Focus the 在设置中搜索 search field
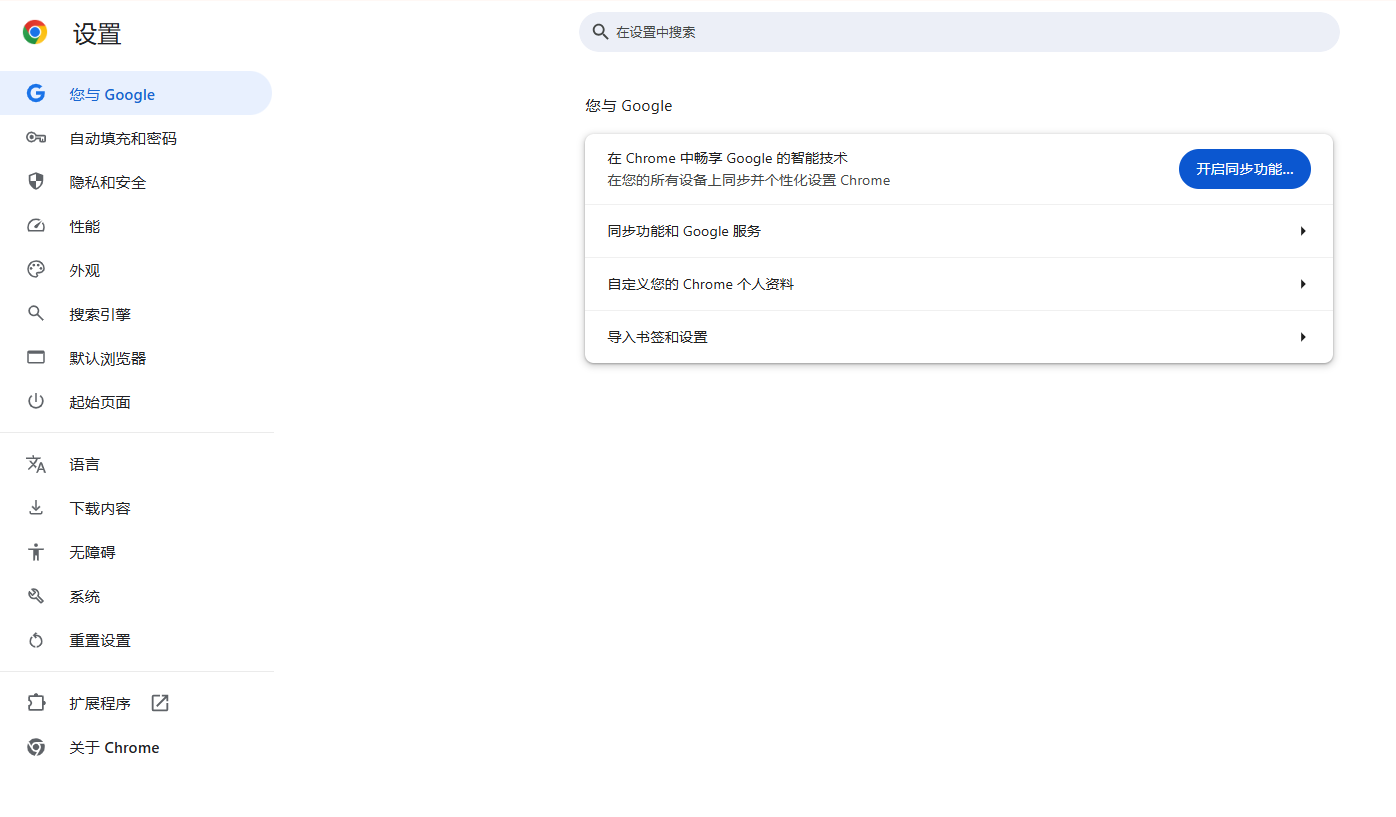Viewport: 1396px width, 817px height. (959, 32)
